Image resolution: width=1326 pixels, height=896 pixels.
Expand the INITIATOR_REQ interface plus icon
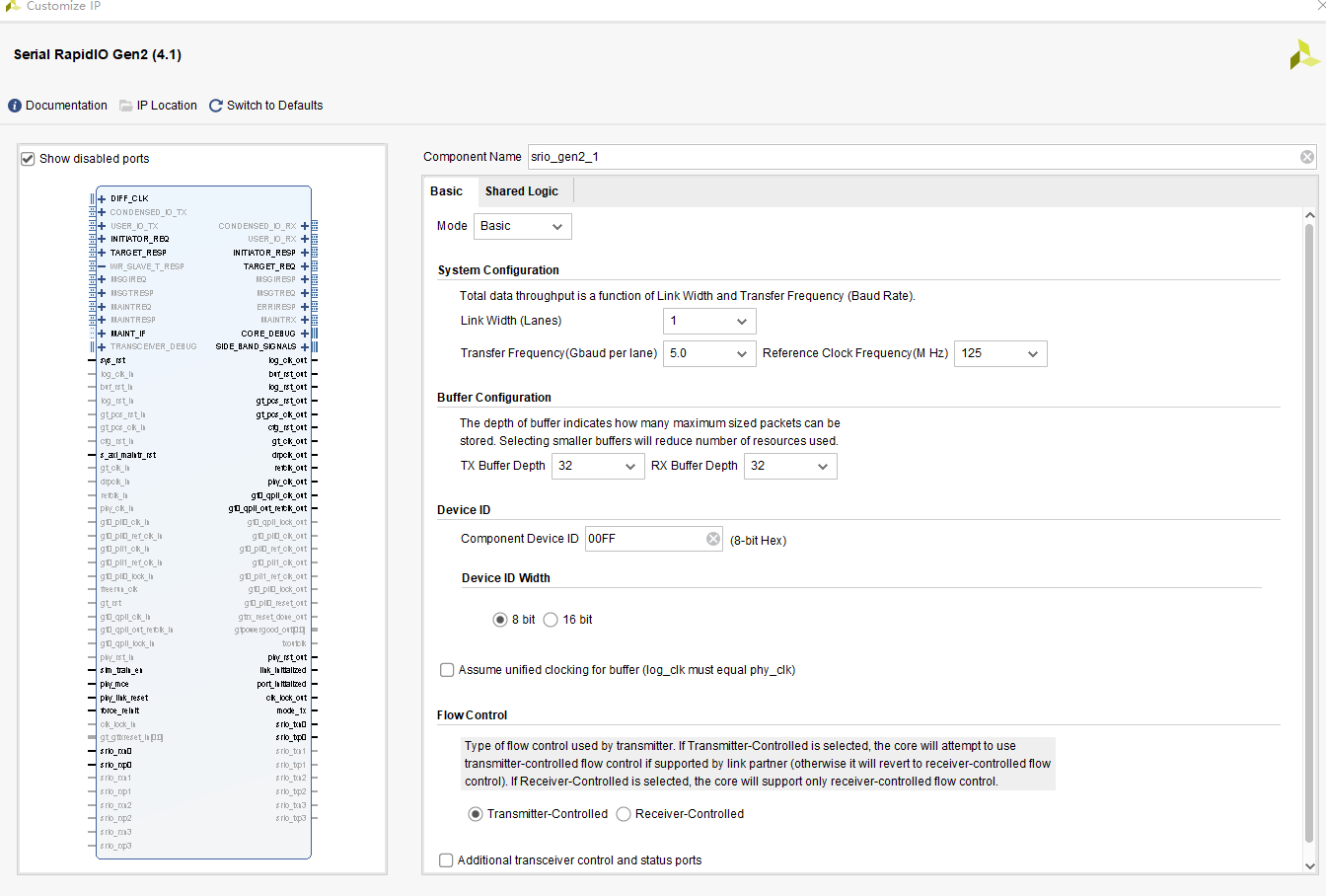(102, 239)
